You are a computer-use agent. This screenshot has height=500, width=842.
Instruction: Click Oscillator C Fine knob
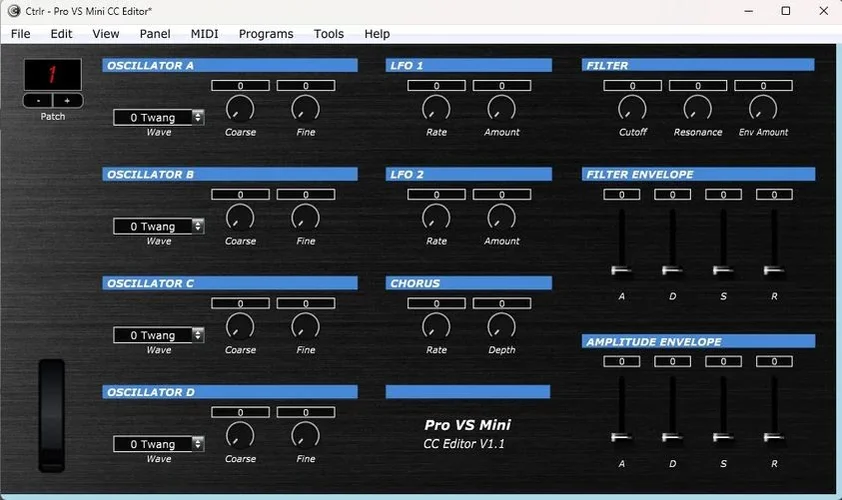click(x=306, y=327)
